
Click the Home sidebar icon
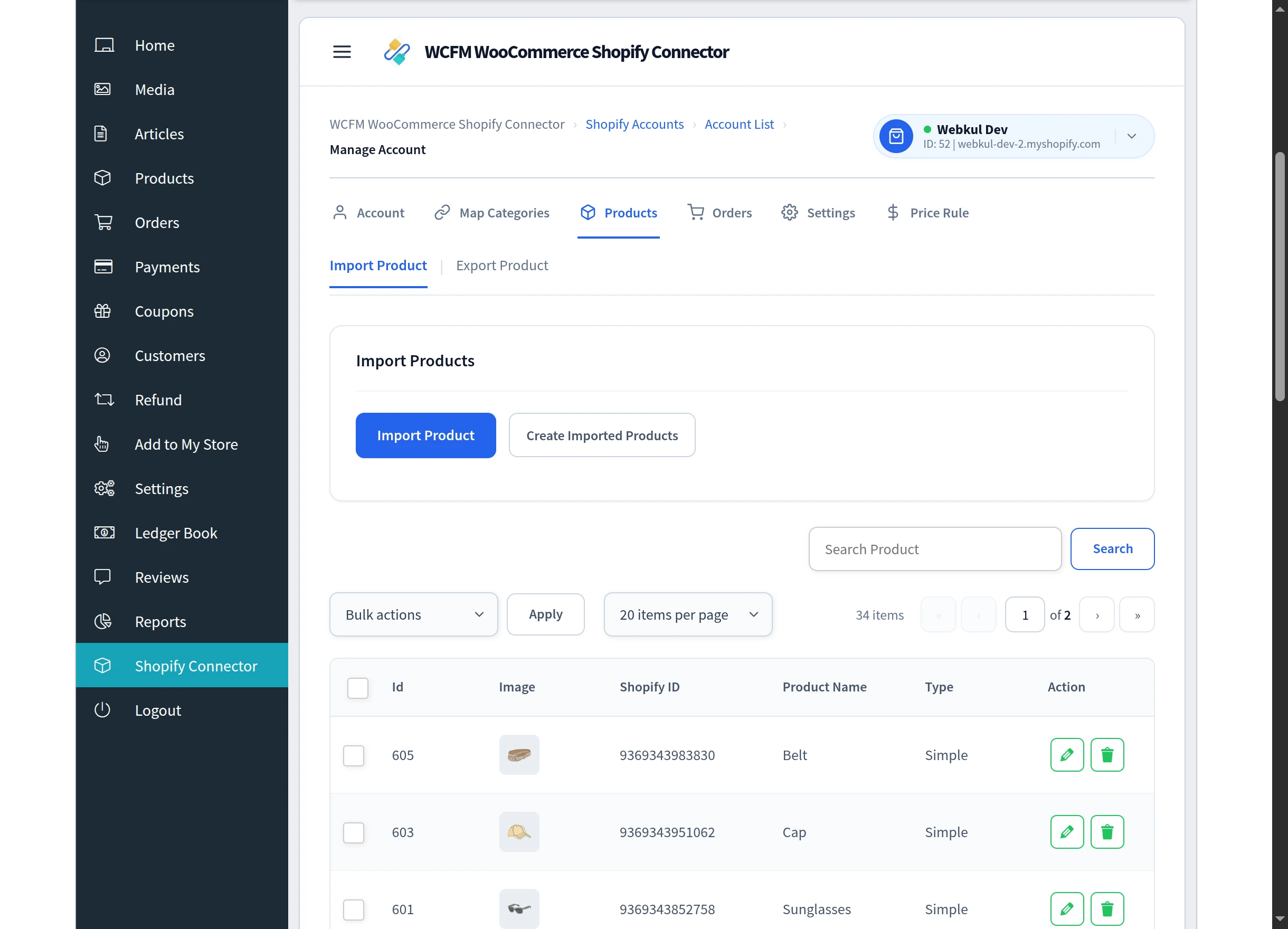point(104,45)
